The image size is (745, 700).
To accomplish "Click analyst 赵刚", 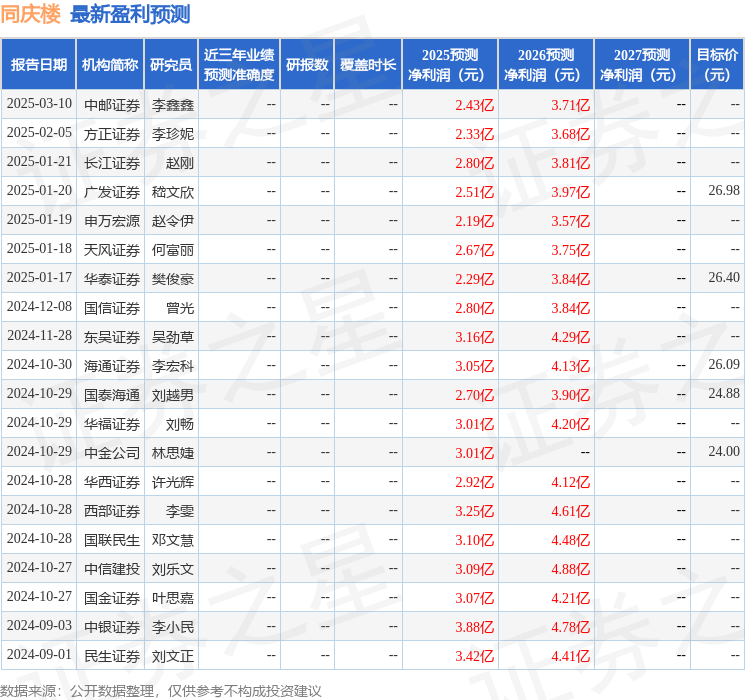I will [x=180, y=163].
